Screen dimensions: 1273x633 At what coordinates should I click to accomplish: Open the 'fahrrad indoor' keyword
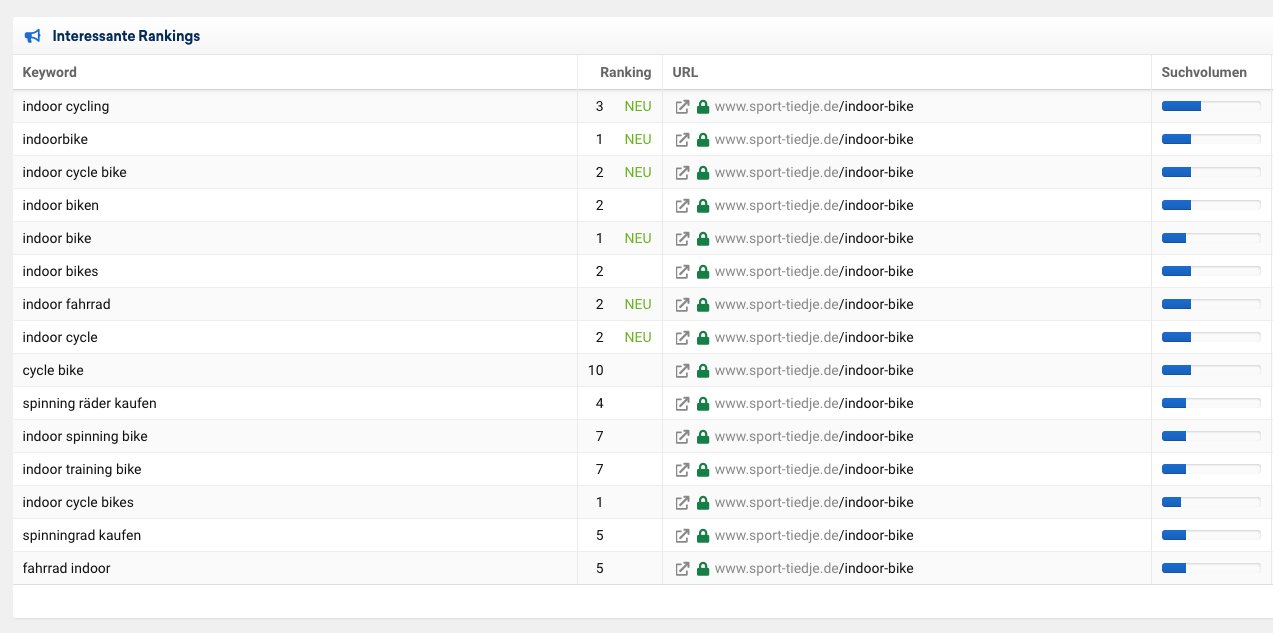coord(67,568)
